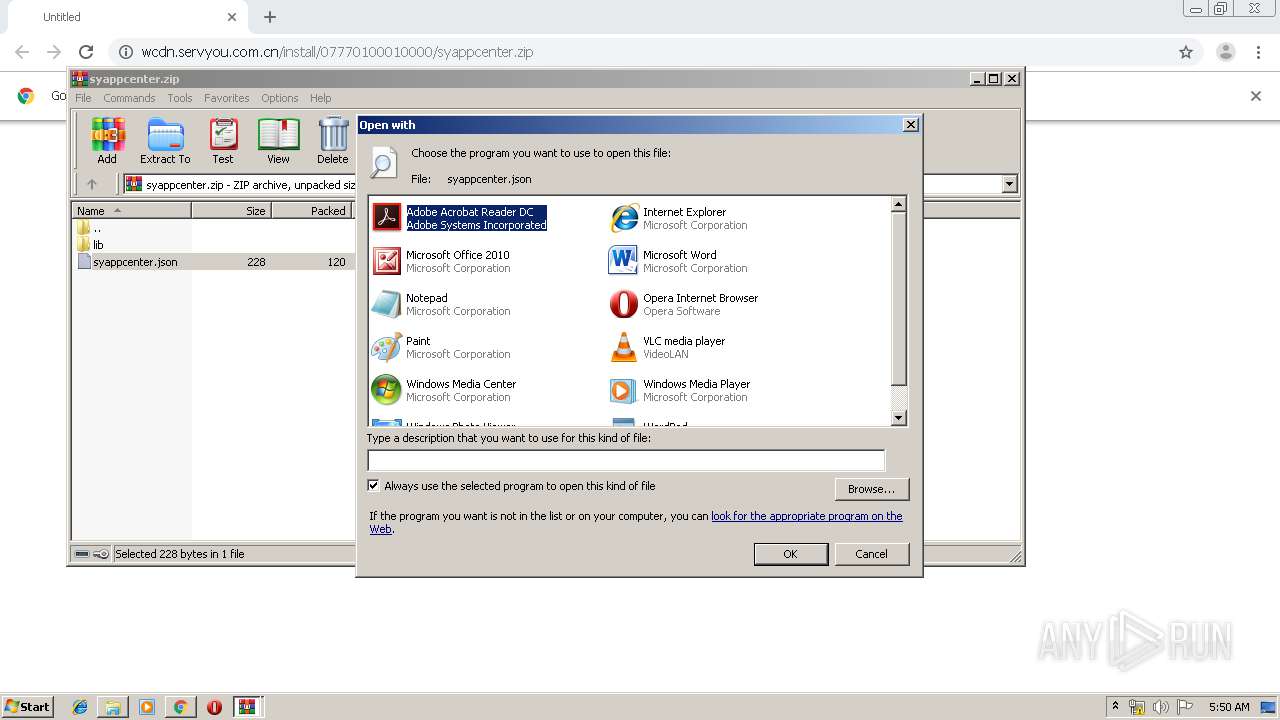Sort by Size column header
Viewport: 1280px width, 720px height.
click(x=231, y=211)
